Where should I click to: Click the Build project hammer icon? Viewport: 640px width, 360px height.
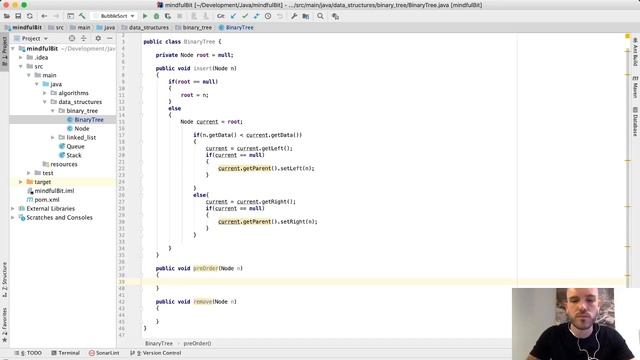[x=82, y=16]
